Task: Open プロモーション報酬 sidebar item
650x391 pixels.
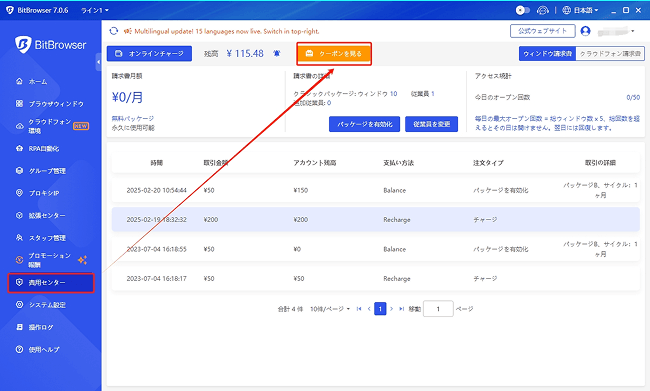Action: click(x=50, y=260)
